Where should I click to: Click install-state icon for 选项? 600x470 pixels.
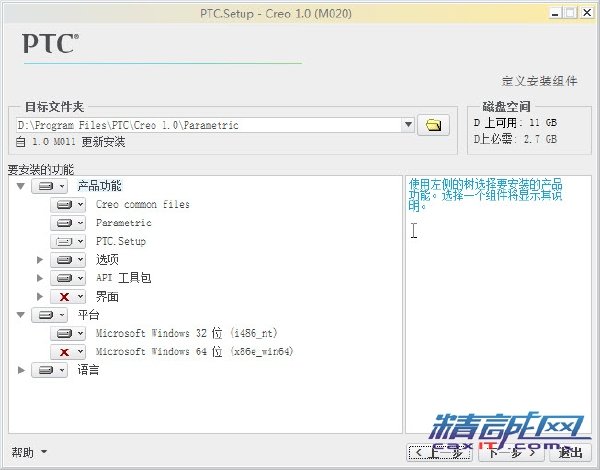tap(64, 260)
